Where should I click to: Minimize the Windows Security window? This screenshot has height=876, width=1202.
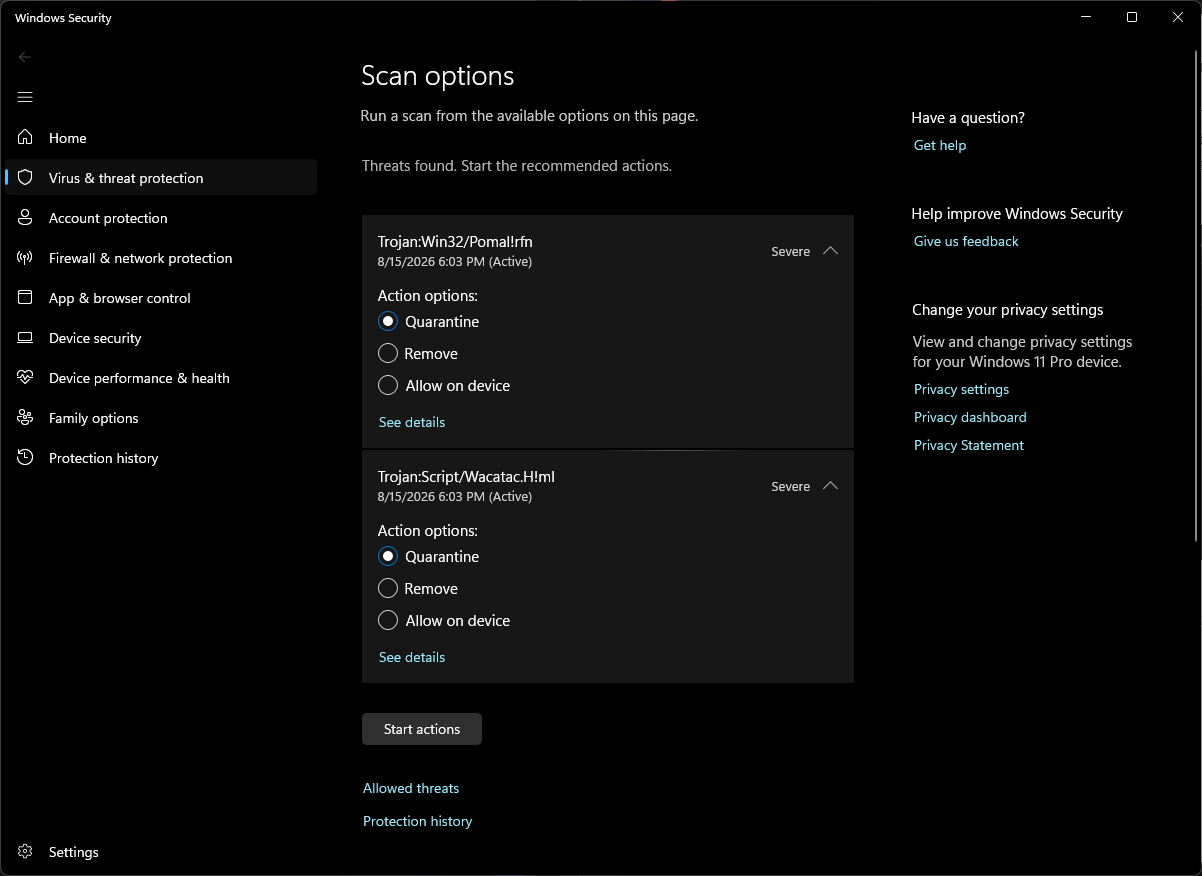(1086, 17)
